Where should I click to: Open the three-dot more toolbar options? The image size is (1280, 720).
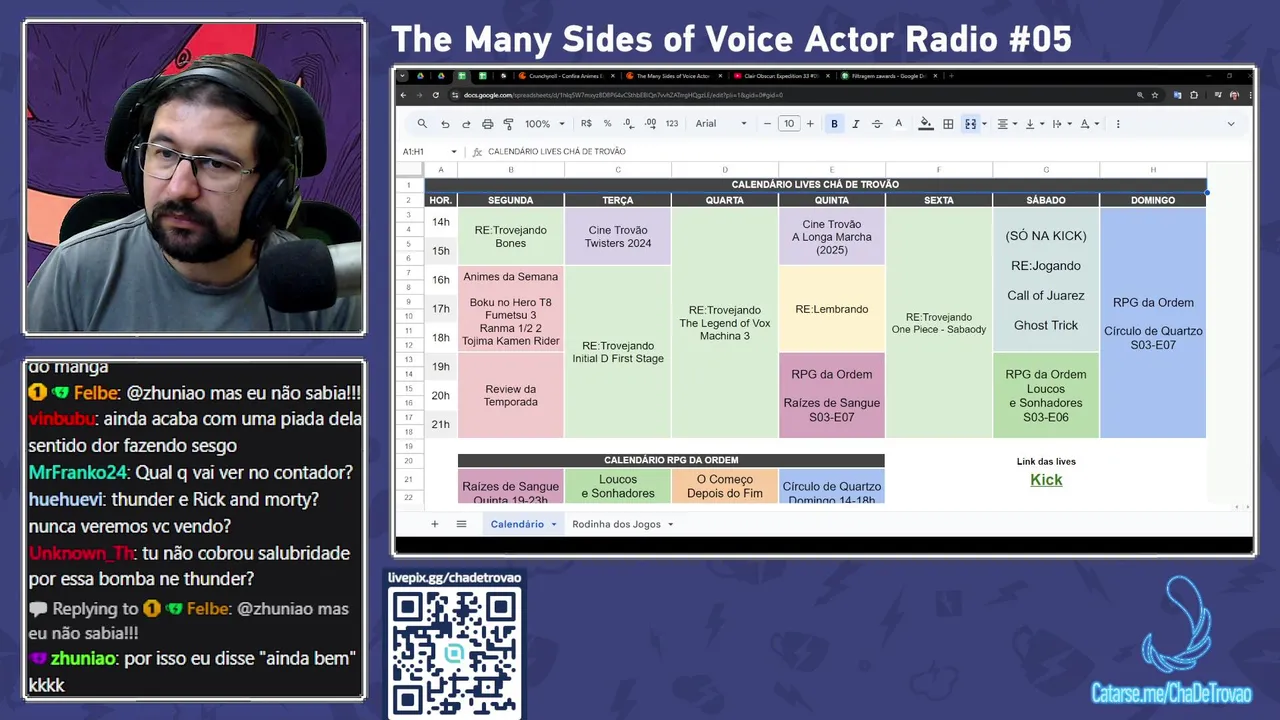coord(1118,124)
